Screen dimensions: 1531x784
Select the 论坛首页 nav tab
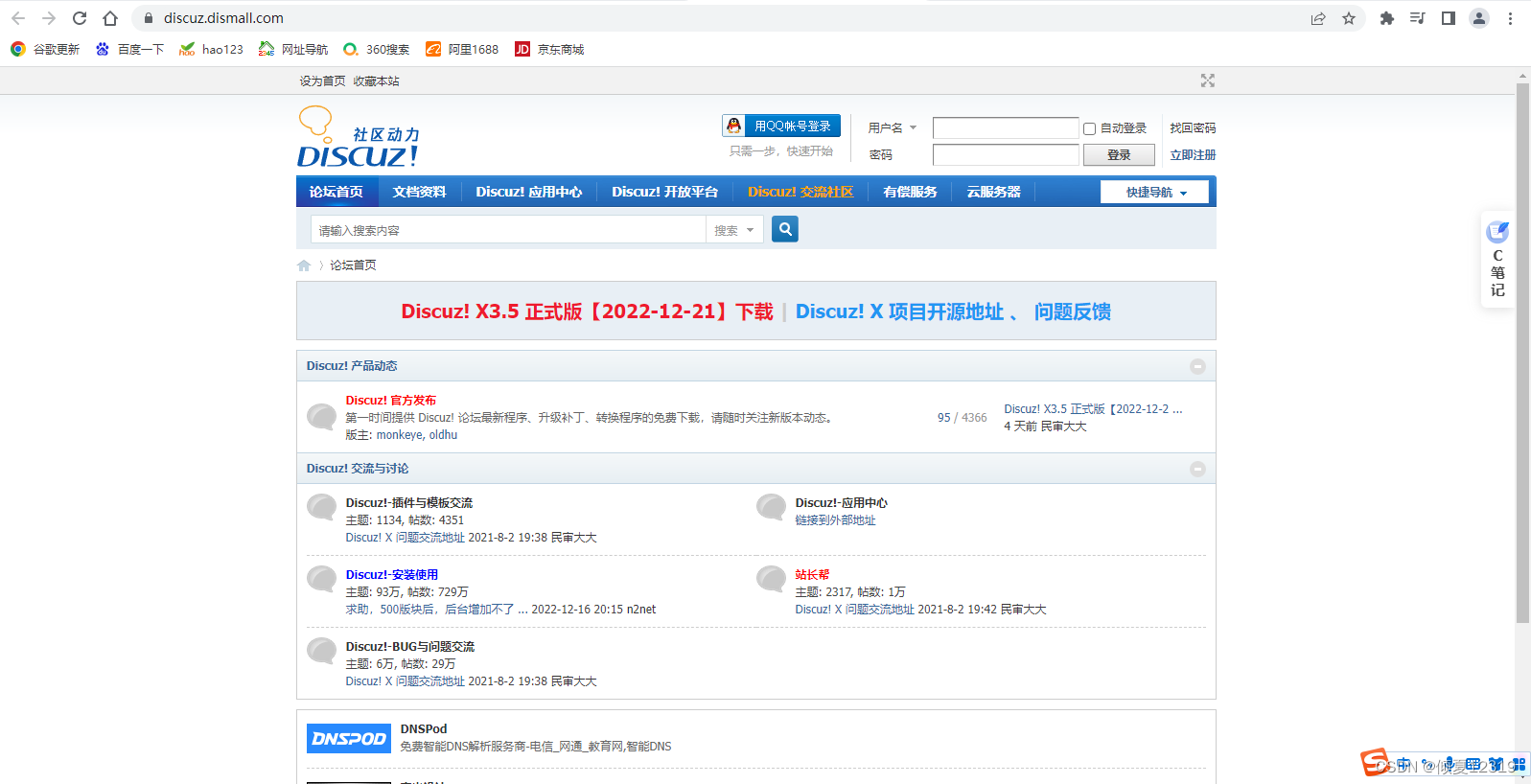(336, 192)
